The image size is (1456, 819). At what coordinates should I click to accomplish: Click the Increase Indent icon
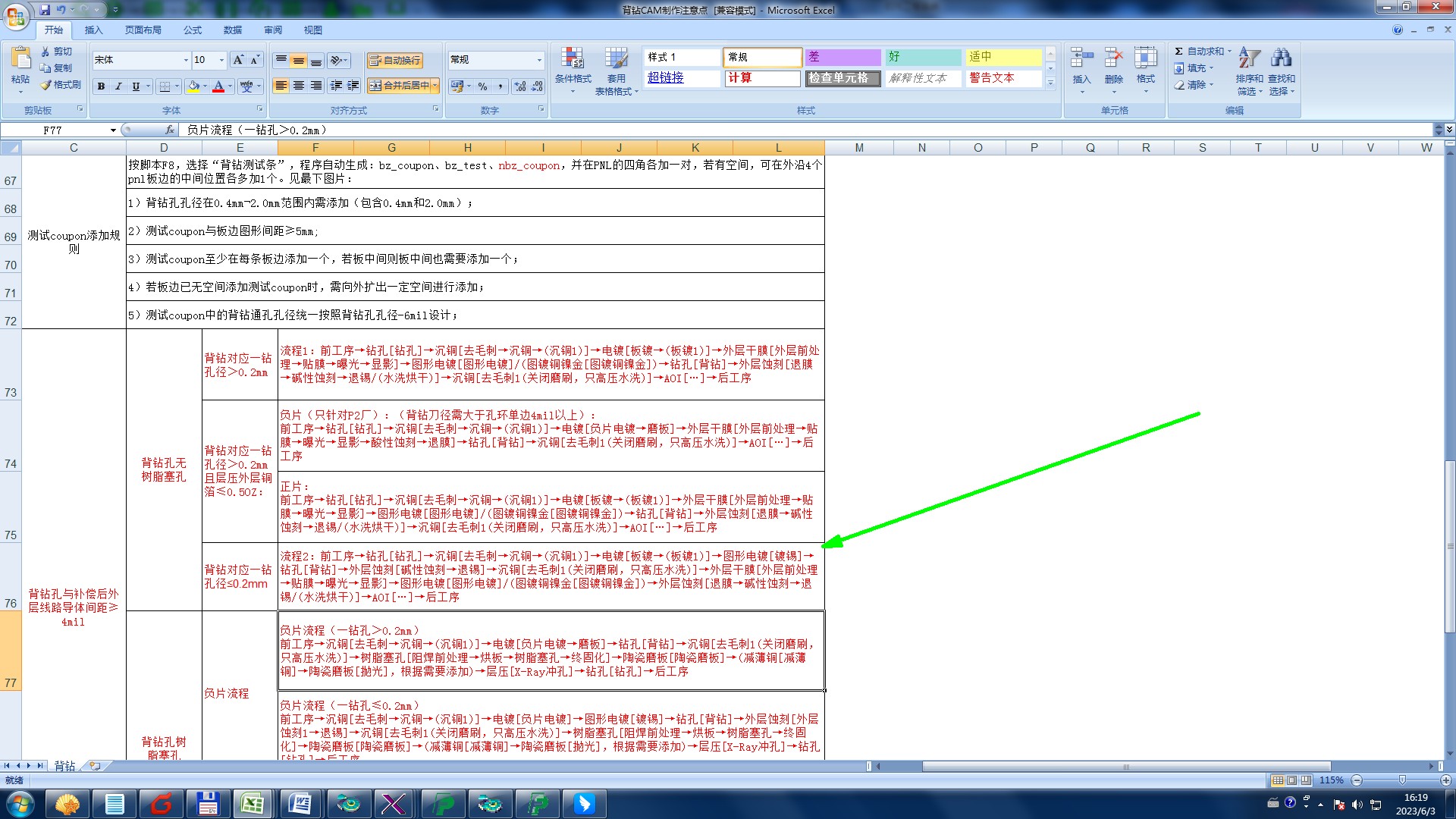(x=353, y=86)
